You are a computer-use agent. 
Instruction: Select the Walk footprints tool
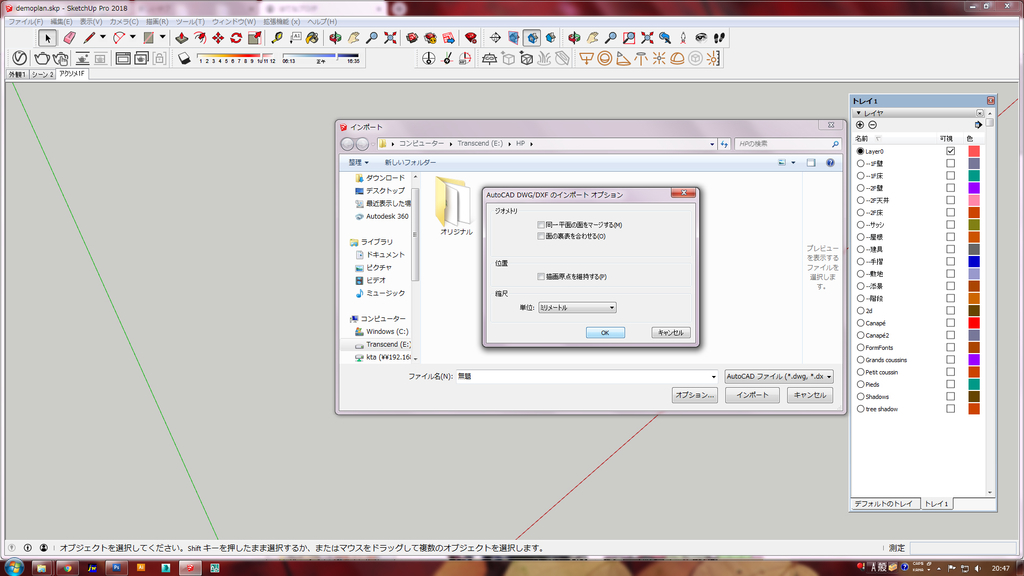(719, 38)
